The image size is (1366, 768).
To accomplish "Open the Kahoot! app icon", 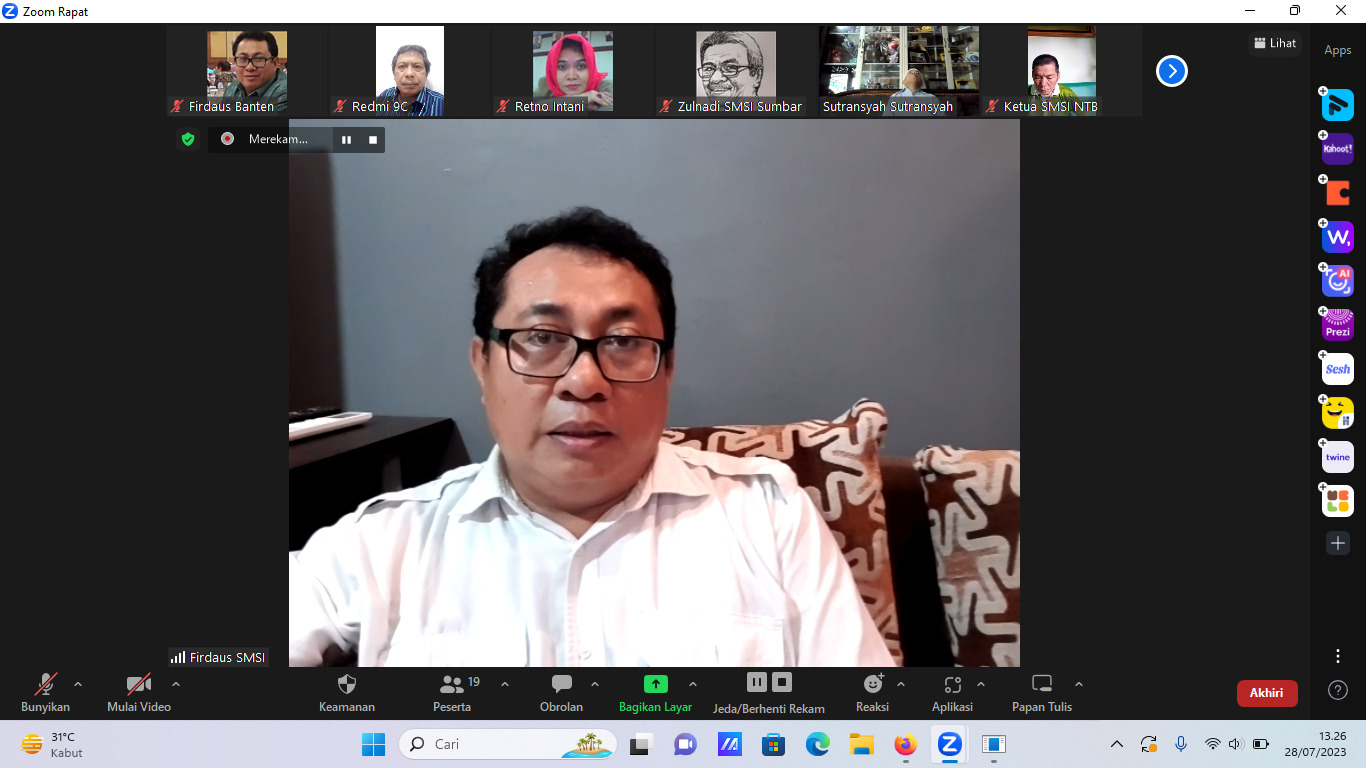I will (1338, 149).
